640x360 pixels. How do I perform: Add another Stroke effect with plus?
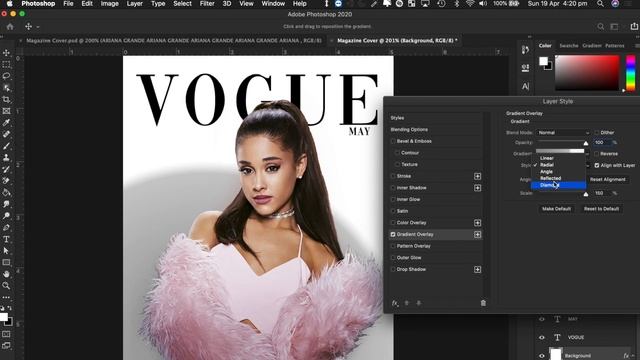click(477, 176)
